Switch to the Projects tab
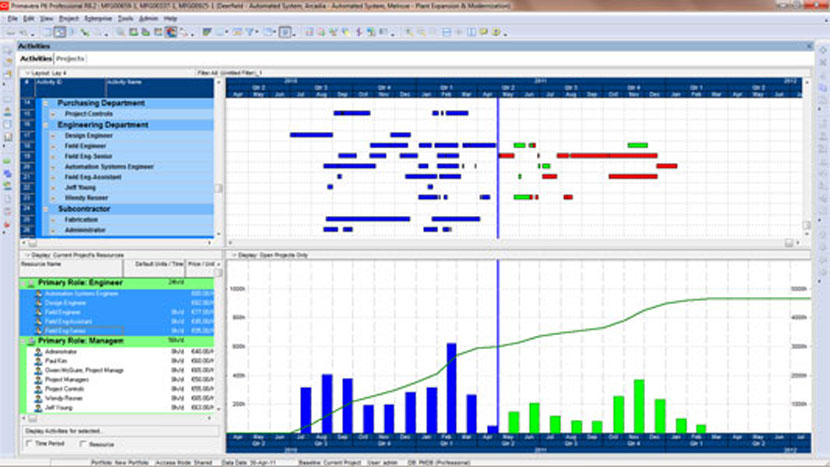 (x=70, y=59)
